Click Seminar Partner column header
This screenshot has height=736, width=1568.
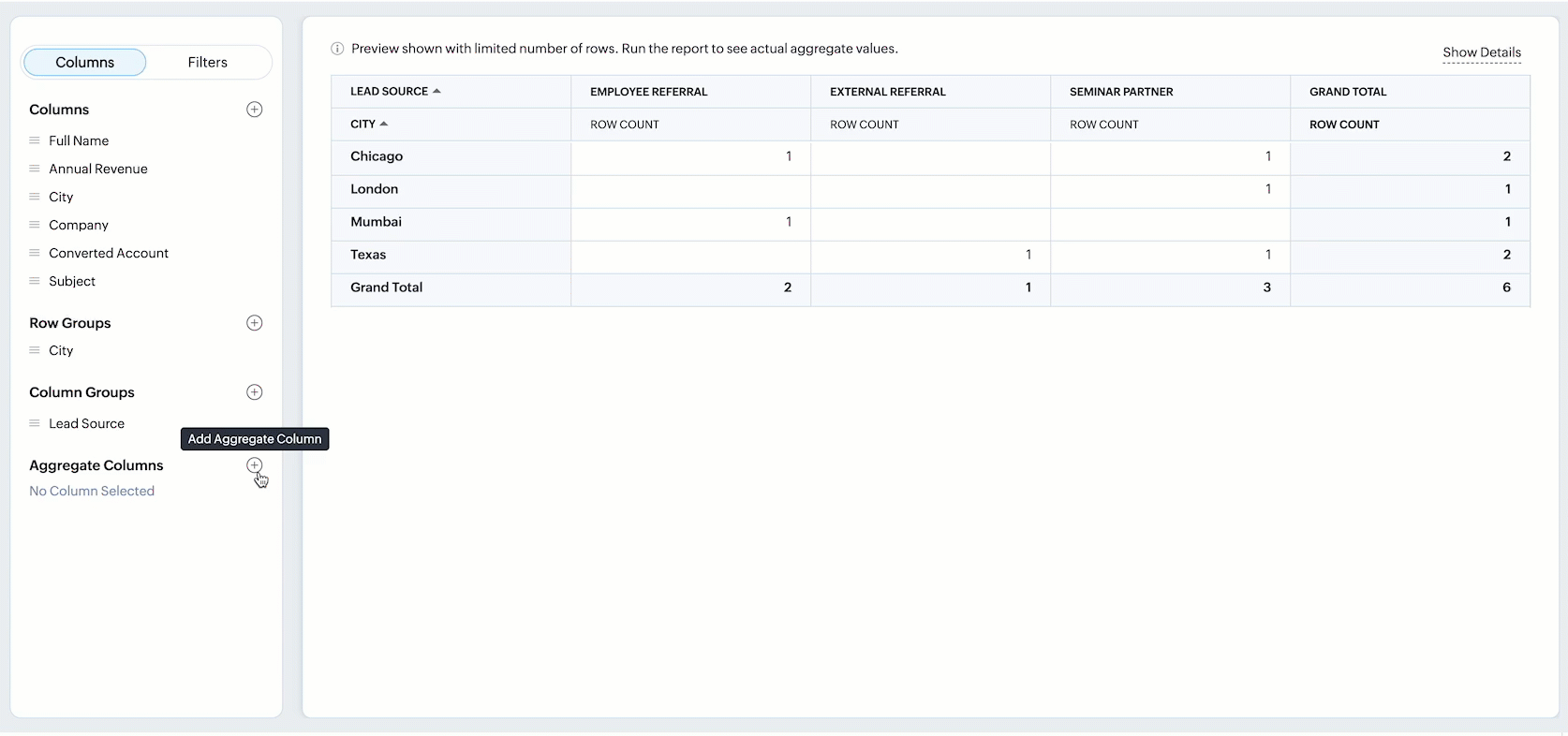pos(1121,92)
